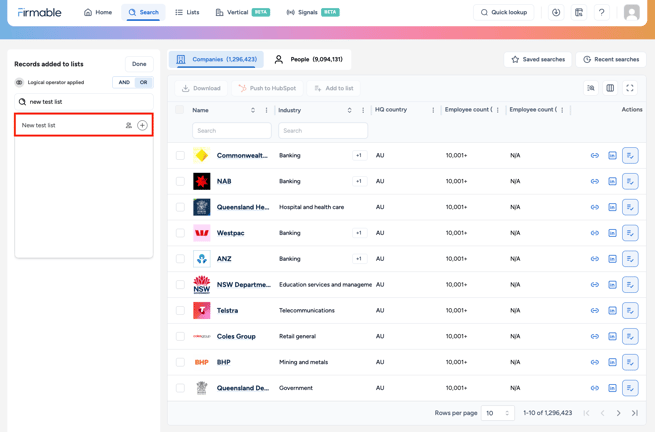Open LinkedIn icon for NSW Department row
This screenshot has width=655, height=432.
point(612,285)
